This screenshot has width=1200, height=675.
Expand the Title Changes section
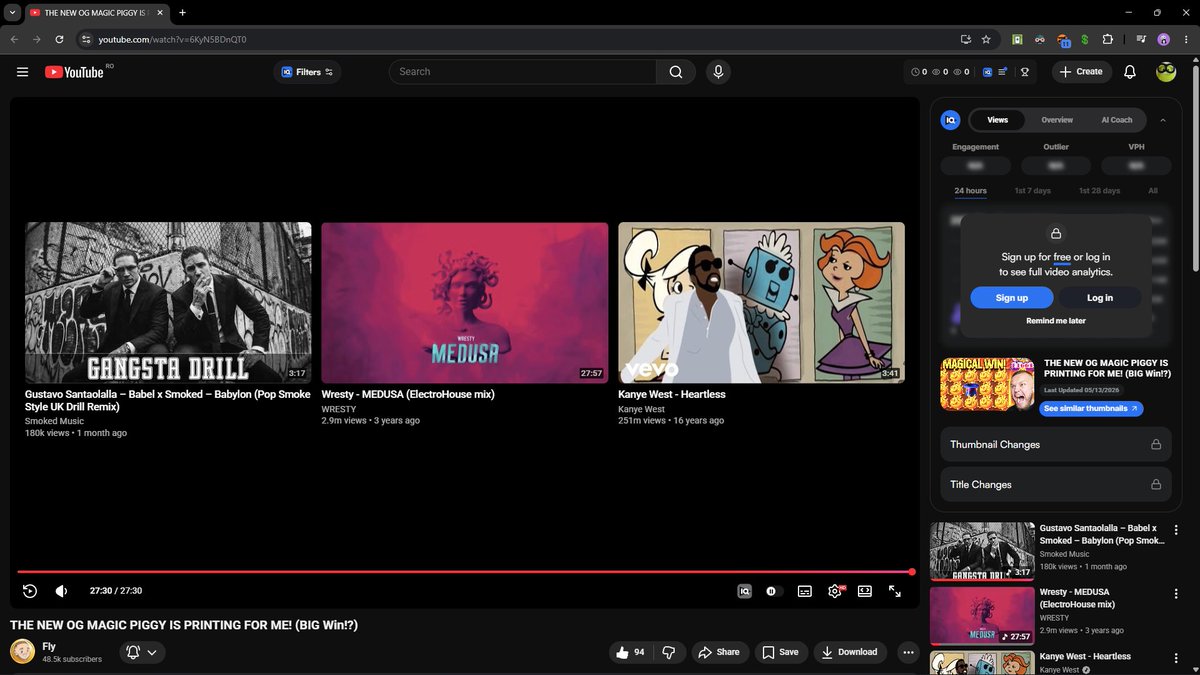point(1055,484)
